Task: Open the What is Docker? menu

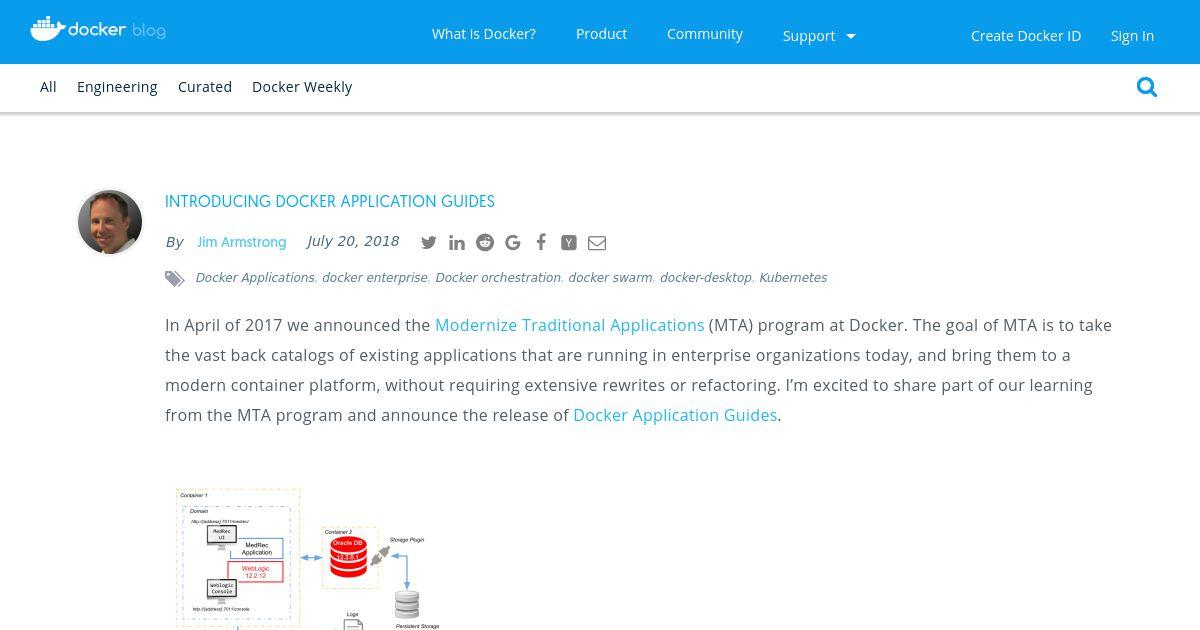Action: click(x=484, y=34)
